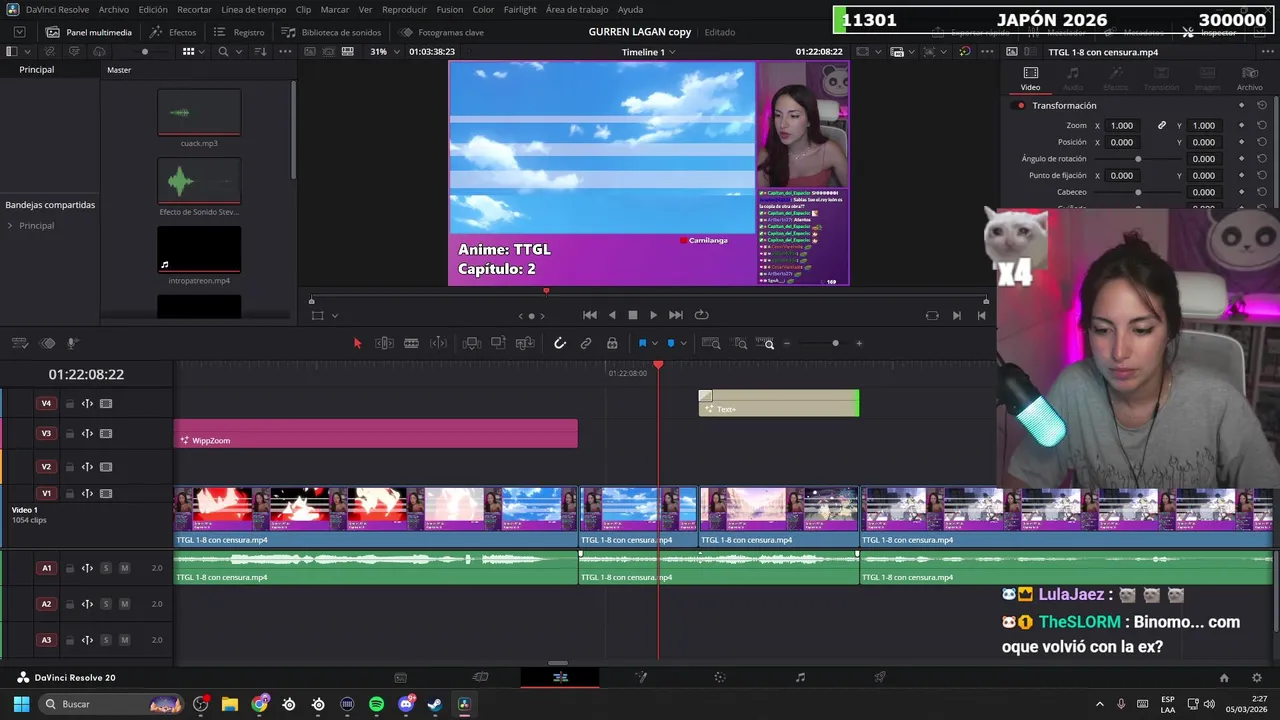Add a blue flag to clip
The image size is (1280, 720).
click(x=642, y=343)
